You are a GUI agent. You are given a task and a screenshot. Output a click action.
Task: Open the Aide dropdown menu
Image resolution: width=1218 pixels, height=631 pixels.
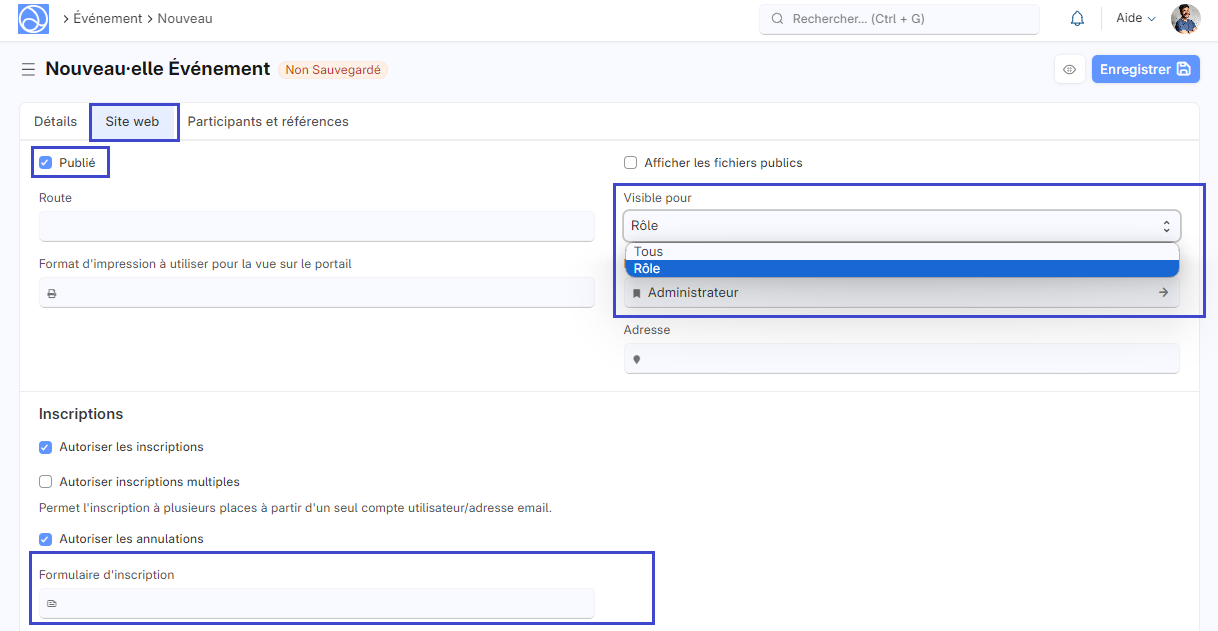(1135, 19)
